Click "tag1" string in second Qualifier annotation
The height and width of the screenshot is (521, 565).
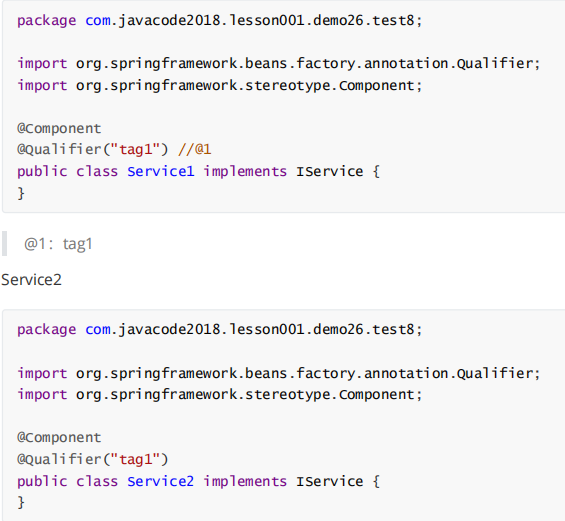(x=135, y=459)
